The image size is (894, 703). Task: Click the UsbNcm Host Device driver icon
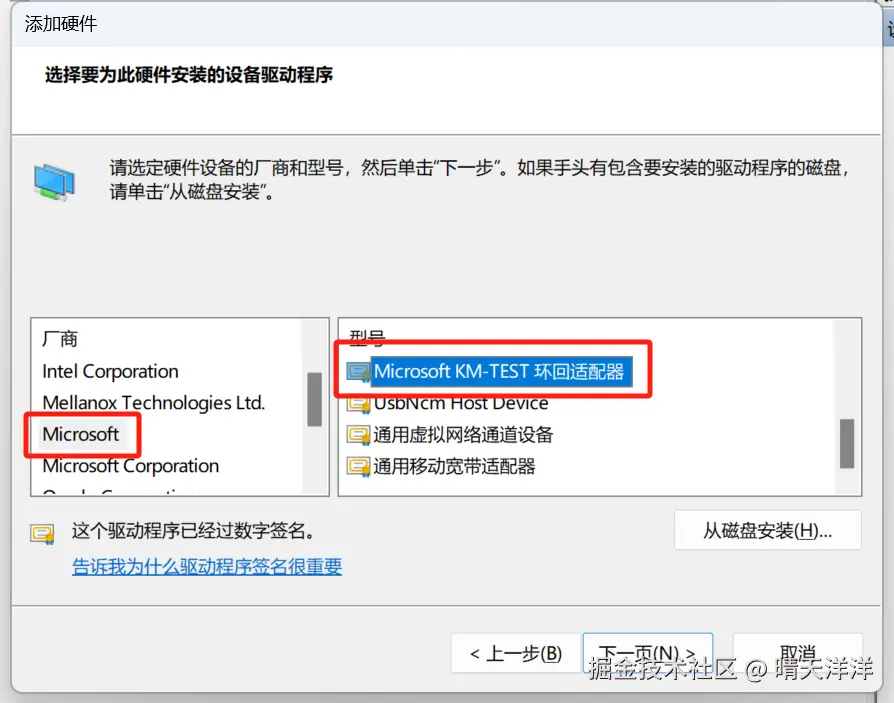click(x=359, y=404)
